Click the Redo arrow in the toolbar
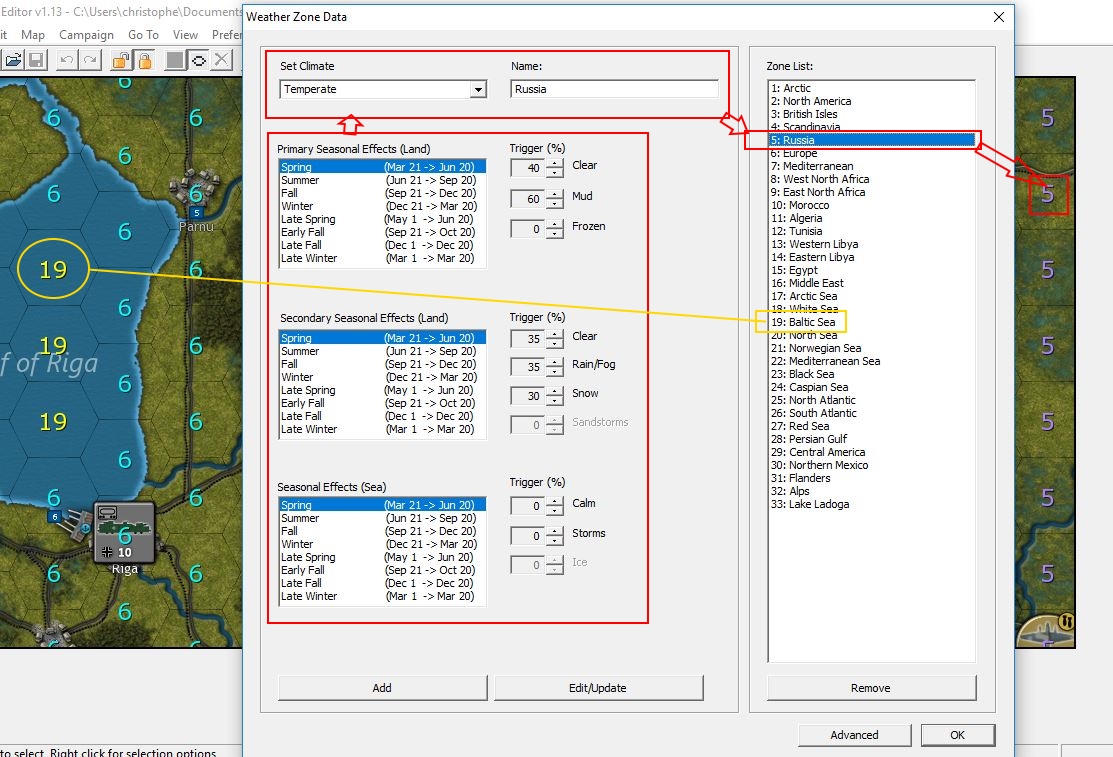1113x757 pixels. 89,60
